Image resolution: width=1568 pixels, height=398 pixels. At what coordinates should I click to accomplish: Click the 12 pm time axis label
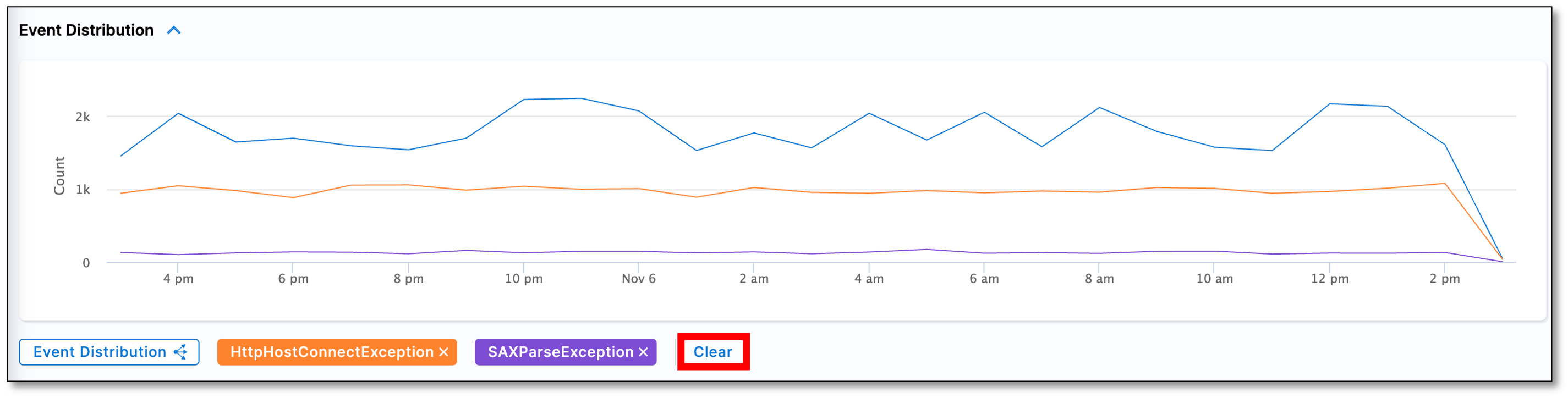(x=1329, y=279)
